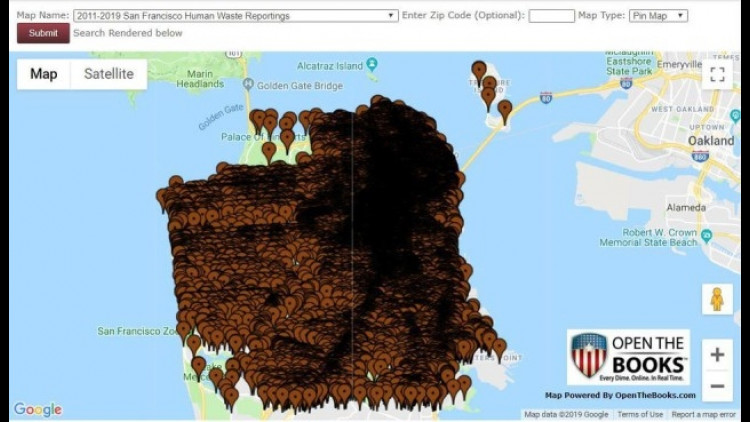Click the Map data ©2019 Google text
This screenshot has height=422, width=750.
coord(566,414)
